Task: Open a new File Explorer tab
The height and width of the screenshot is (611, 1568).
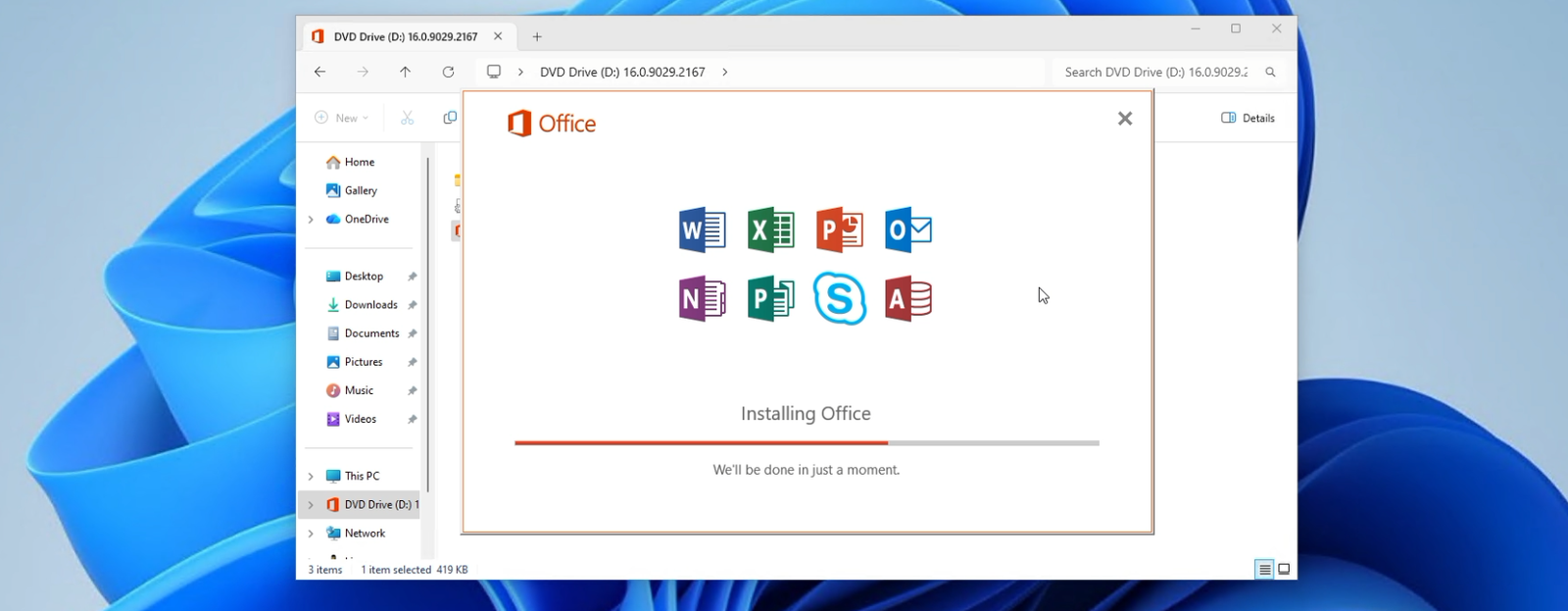Action: point(537,36)
